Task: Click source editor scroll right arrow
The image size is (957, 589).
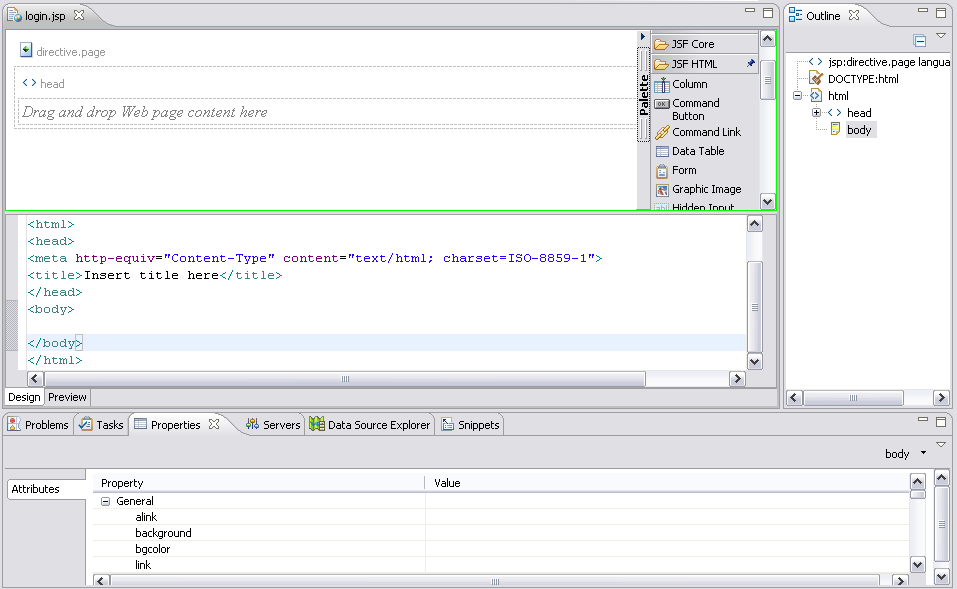Action: [737, 378]
